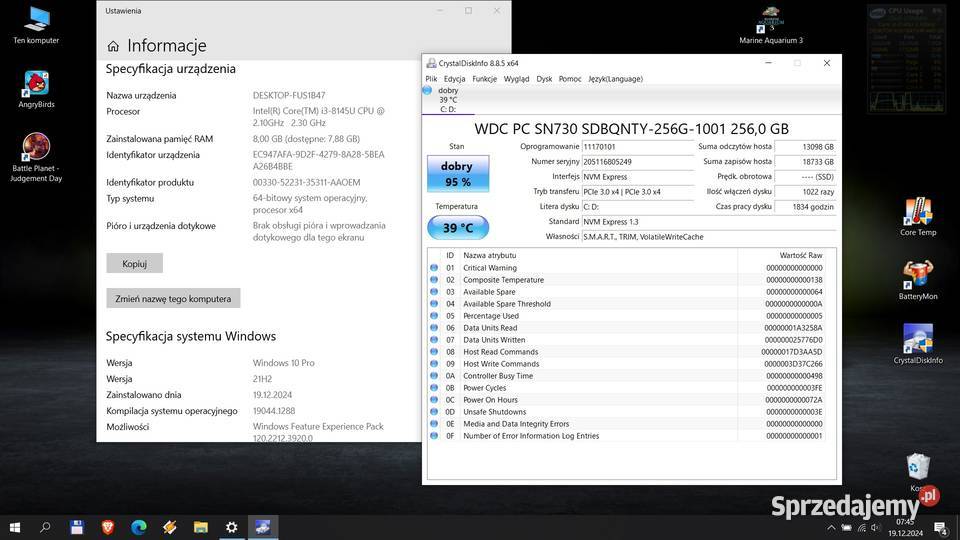Image resolution: width=960 pixels, height=540 pixels.
Task: Click the Tryb transferu PCIe 3.0 x4 field
Action: (x=637, y=192)
